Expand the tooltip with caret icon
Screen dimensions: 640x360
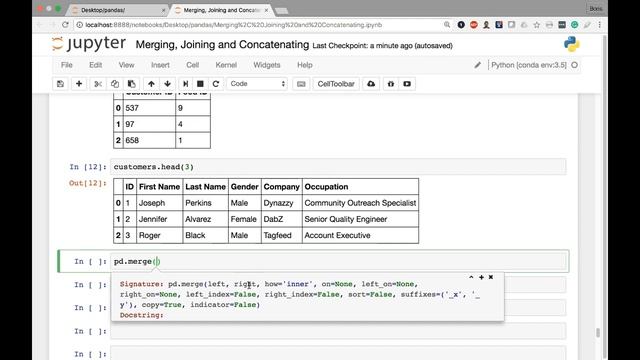(x=471, y=277)
